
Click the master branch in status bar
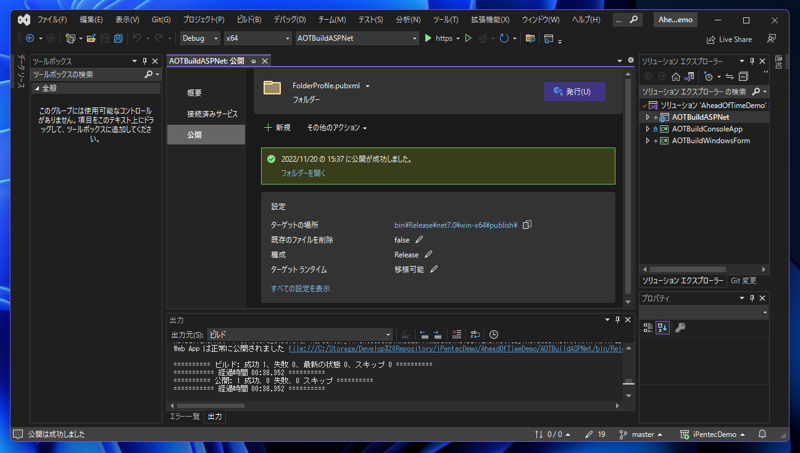[x=641, y=434]
